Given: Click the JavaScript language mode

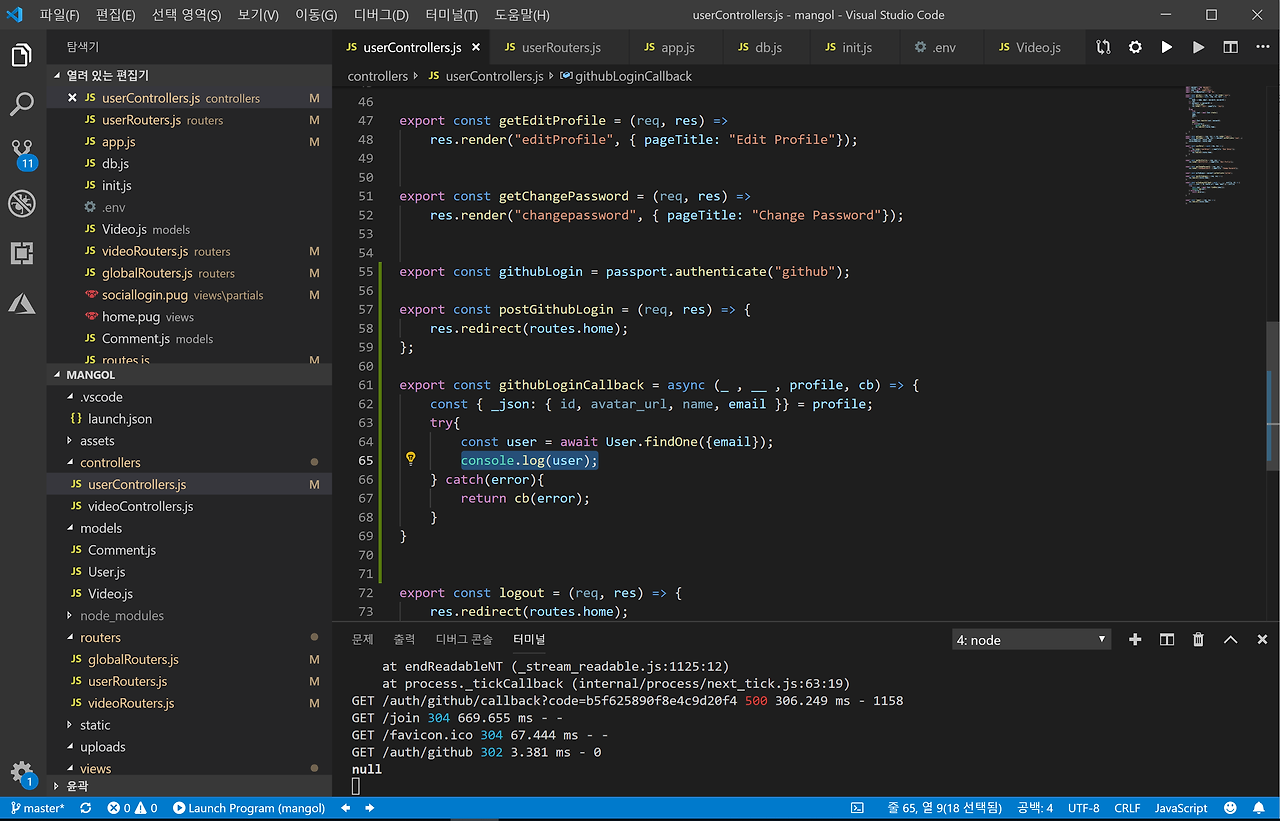Looking at the screenshot, I should 1181,808.
